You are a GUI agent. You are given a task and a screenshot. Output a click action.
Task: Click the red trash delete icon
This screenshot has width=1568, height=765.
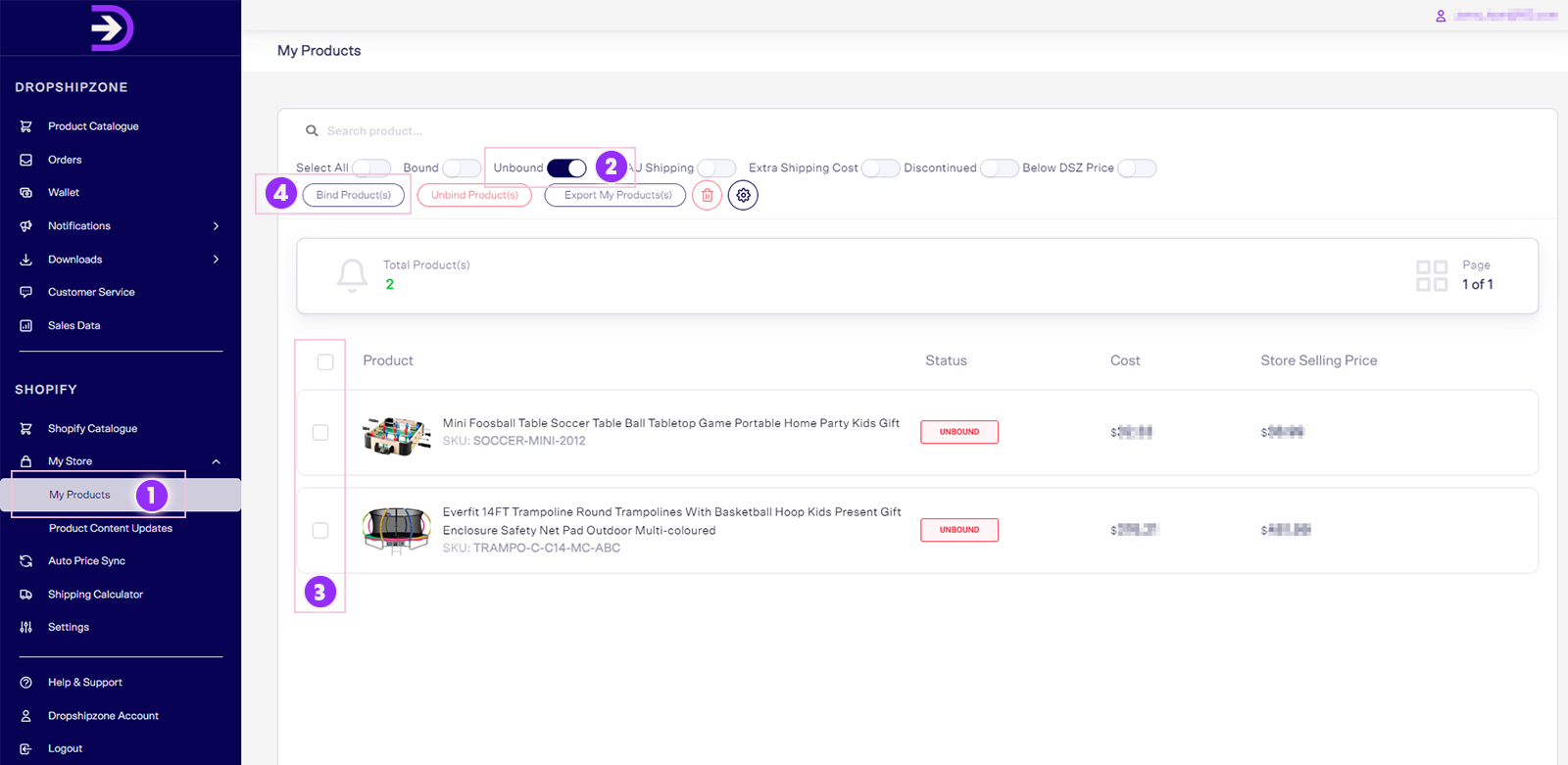(x=708, y=195)
